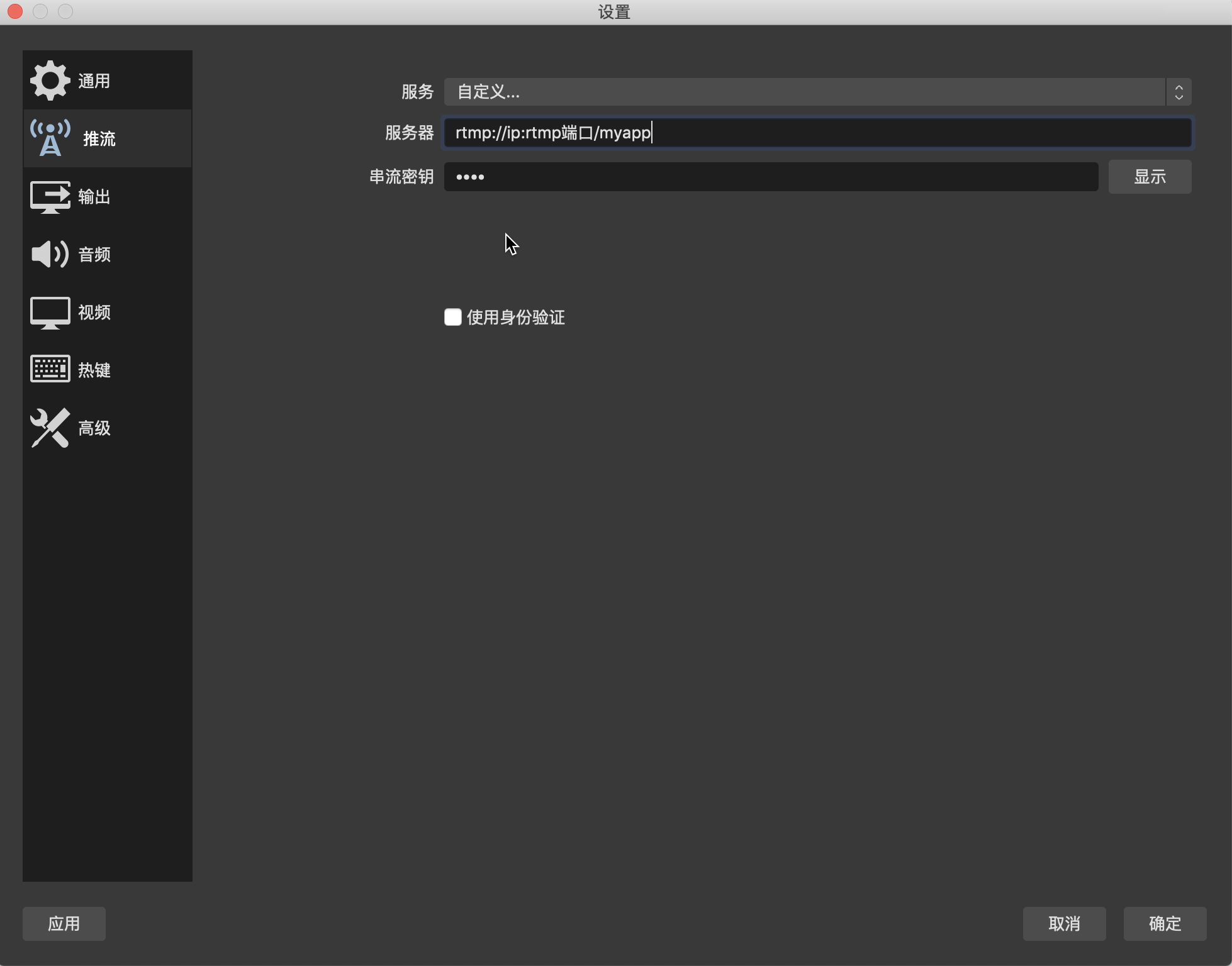Click the 应用 apply button
The height and width of the screenshot is (966, 1232).
click(x=64, y=923)
